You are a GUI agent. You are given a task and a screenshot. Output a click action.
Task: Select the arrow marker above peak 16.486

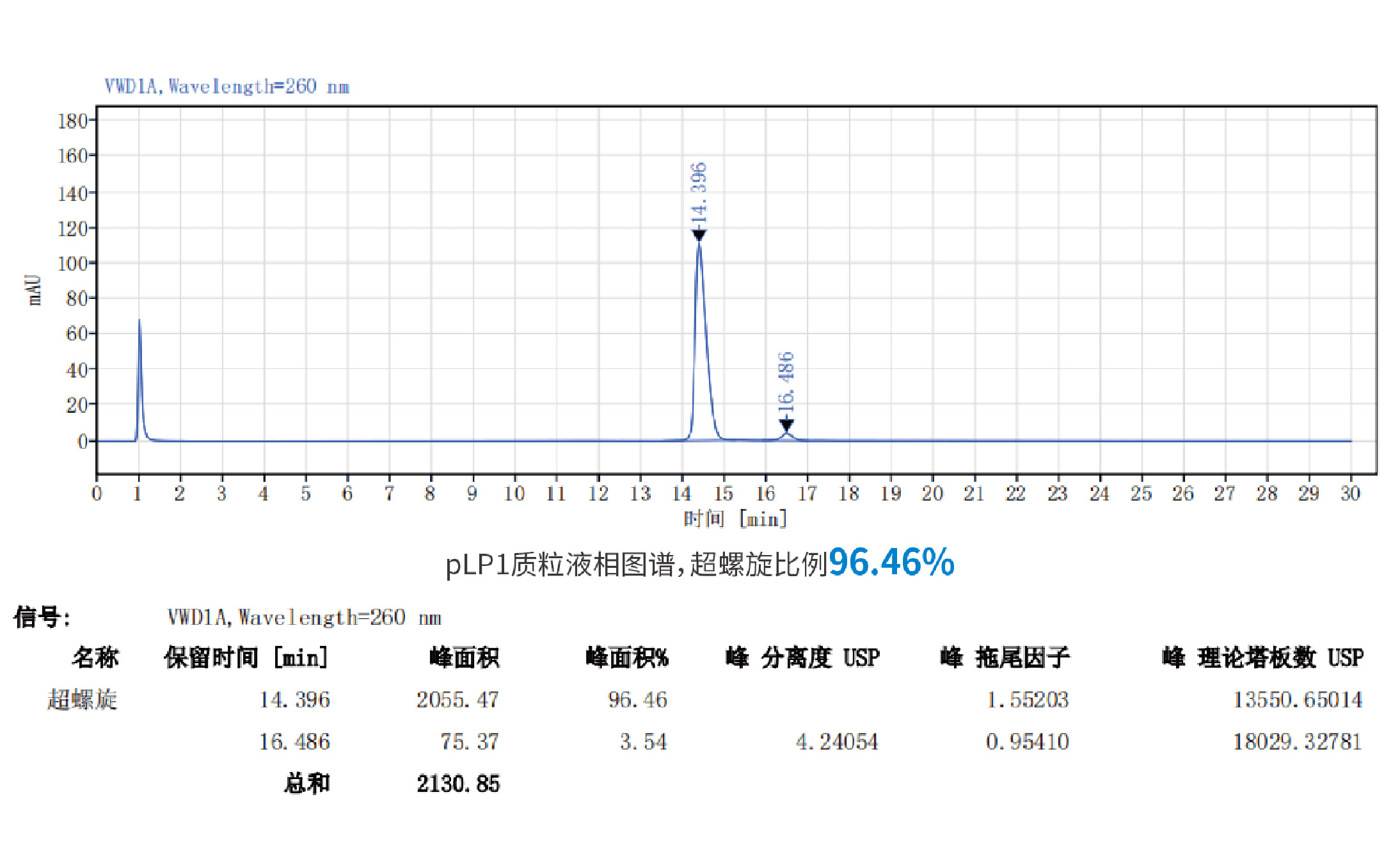tap(786, 423)
